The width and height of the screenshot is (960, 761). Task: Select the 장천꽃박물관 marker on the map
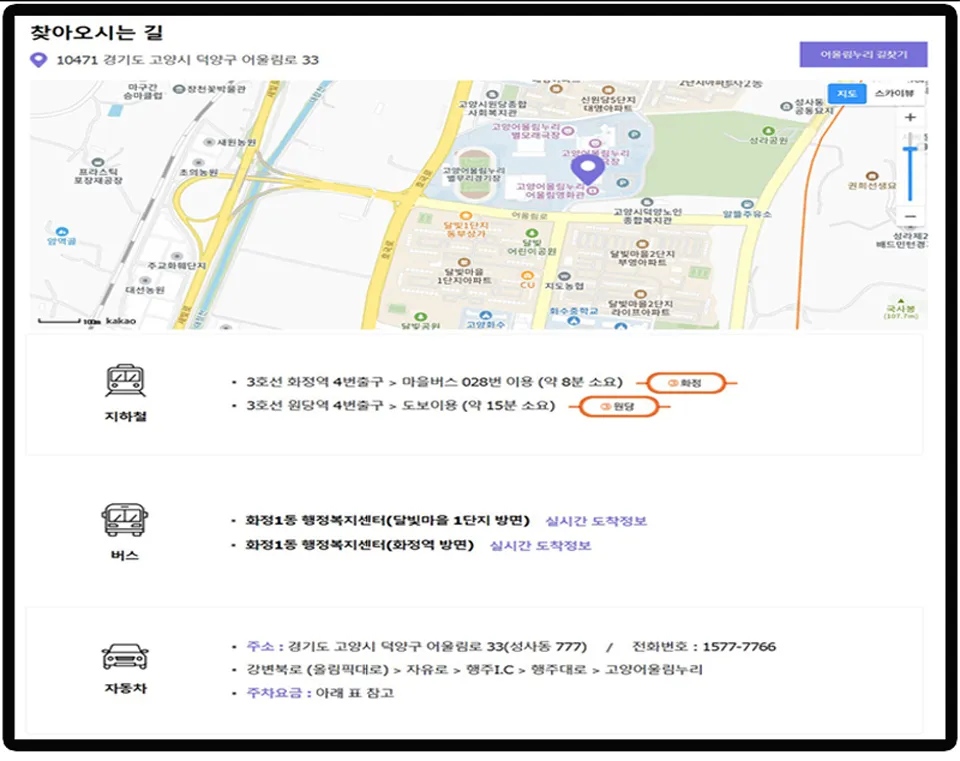pyautogui.click(x=179, y=89)
